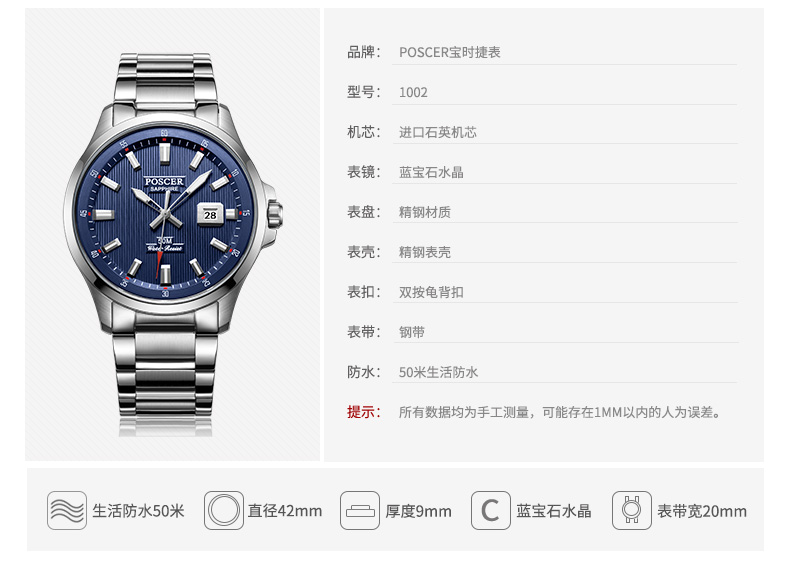The width and height of the screenshot is (790, 568).
Task: Click the watch crown on the case
Action: [275, 214]
